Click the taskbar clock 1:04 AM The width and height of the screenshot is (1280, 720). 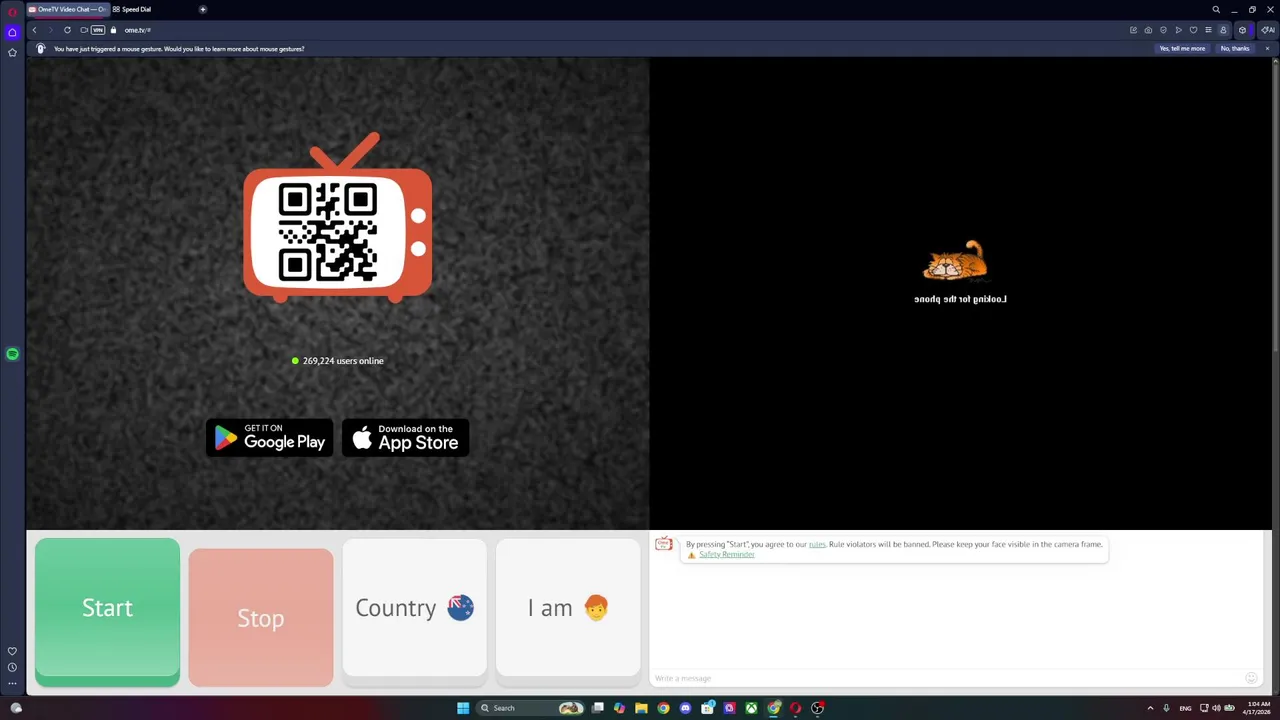(x=1259, y=708)
